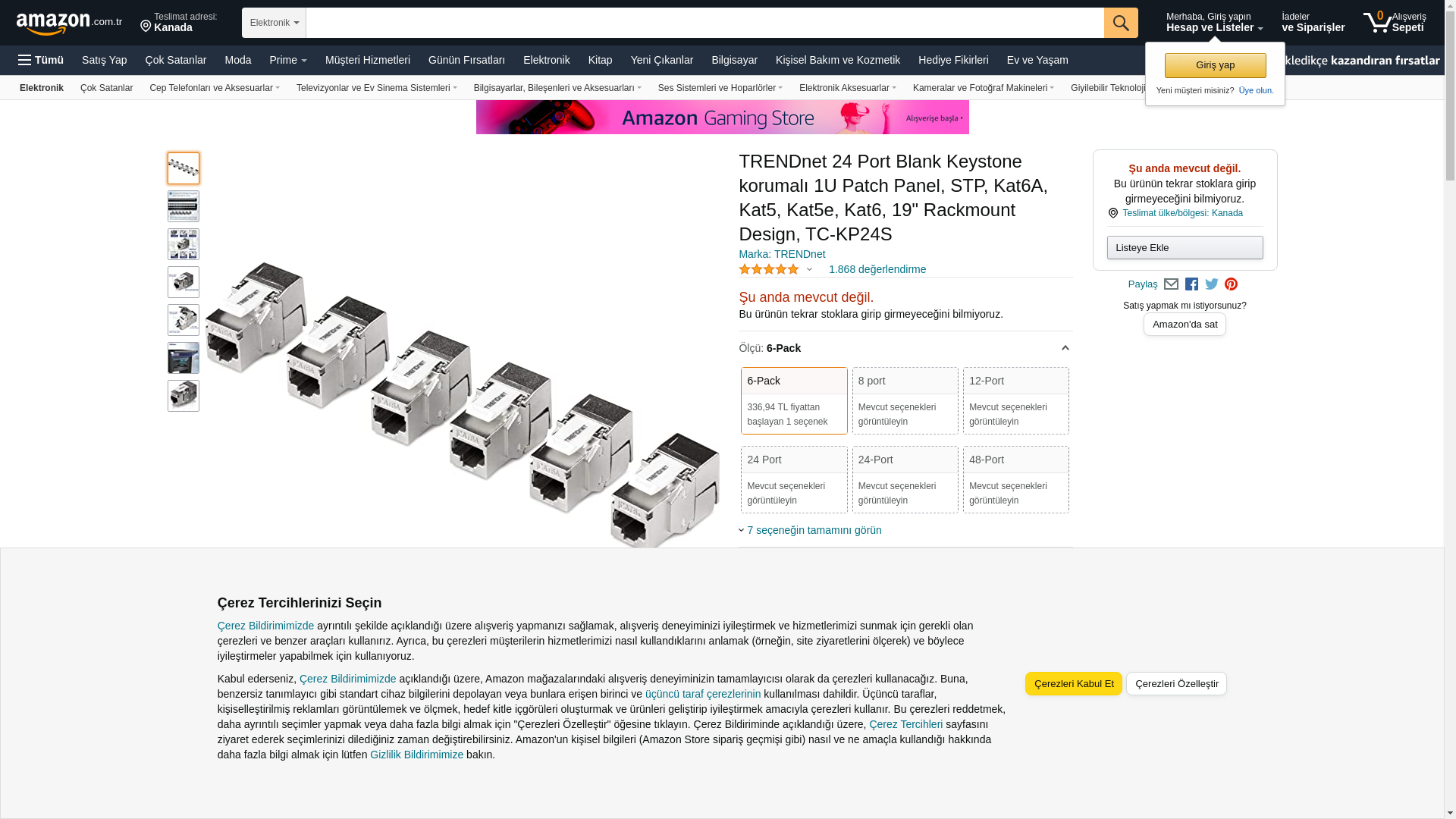
Task: Focus the Amazon search input field
Action: (704, 23)
